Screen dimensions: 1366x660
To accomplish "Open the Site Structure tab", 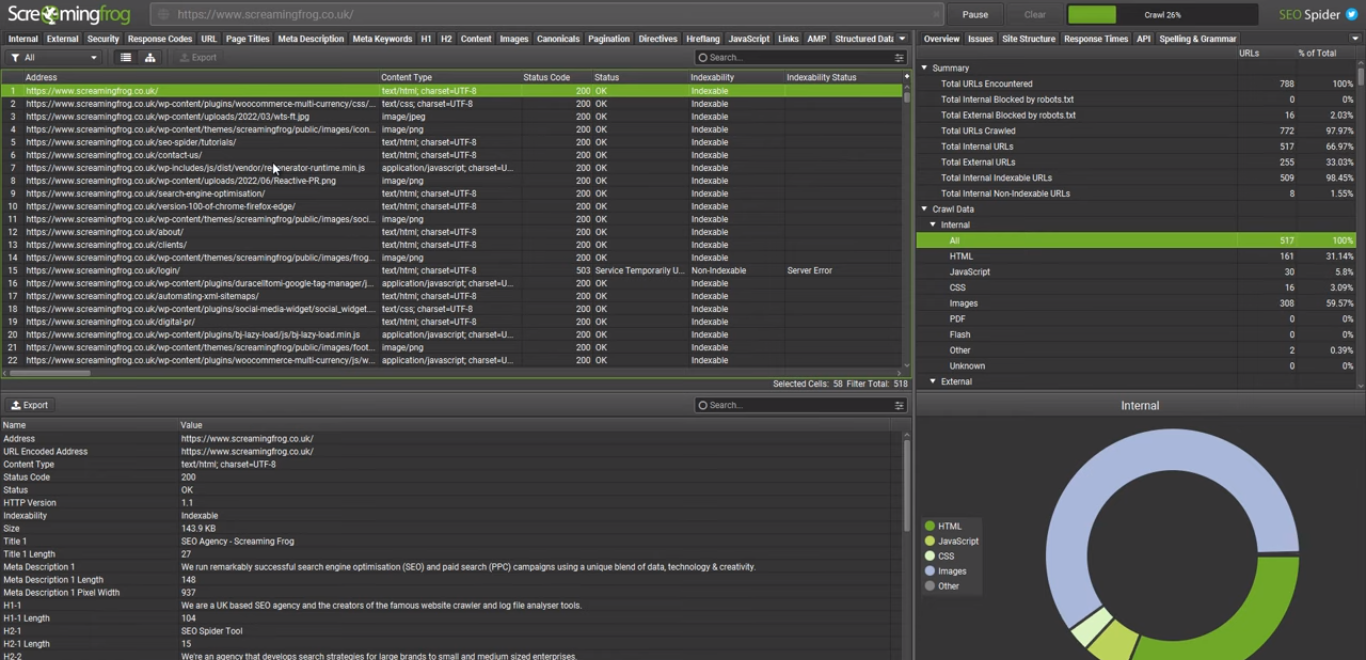I will (1028, 39).
